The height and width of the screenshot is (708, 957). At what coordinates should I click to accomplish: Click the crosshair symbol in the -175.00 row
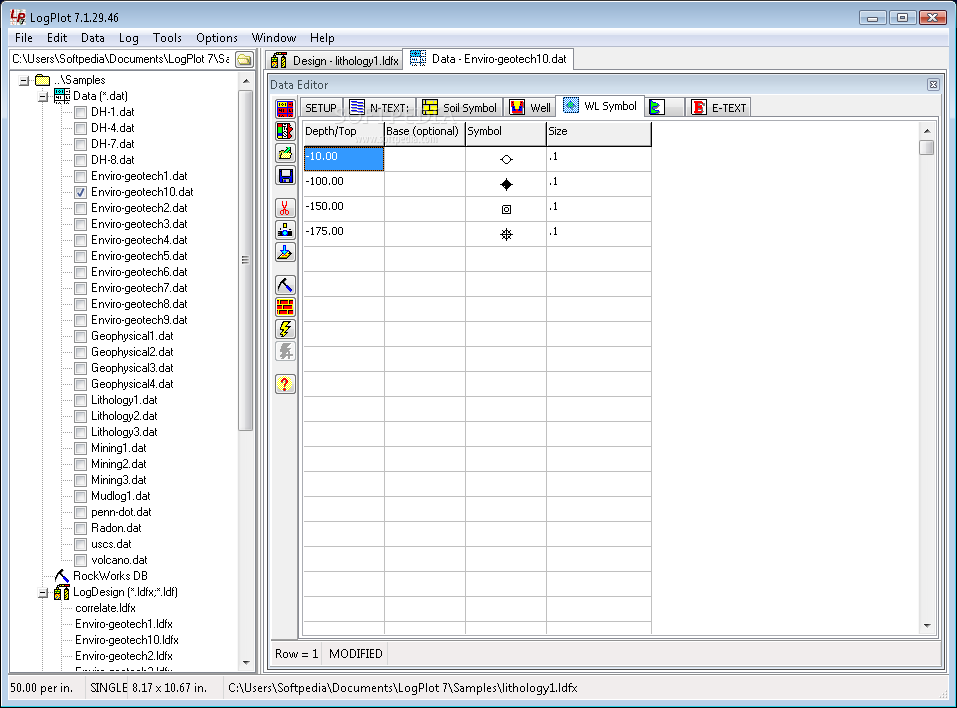[506, 234]
